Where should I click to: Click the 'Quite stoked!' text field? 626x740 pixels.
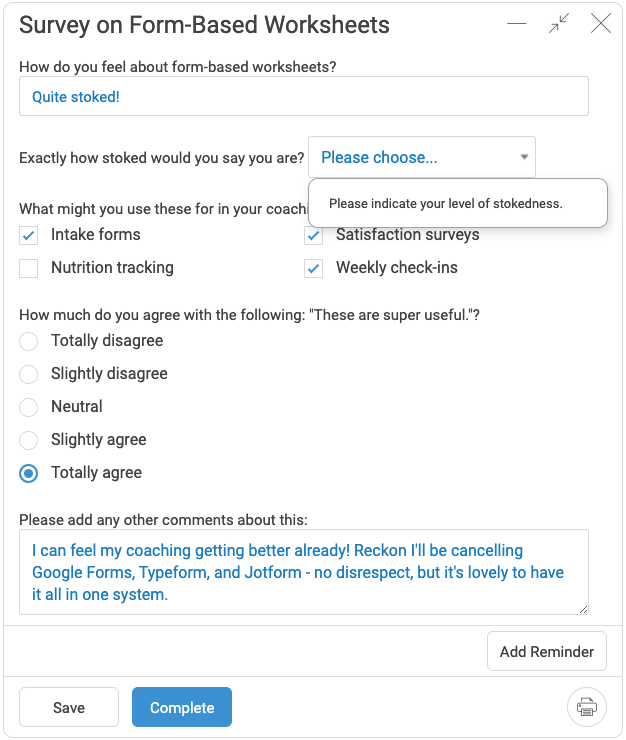[304, 96]
